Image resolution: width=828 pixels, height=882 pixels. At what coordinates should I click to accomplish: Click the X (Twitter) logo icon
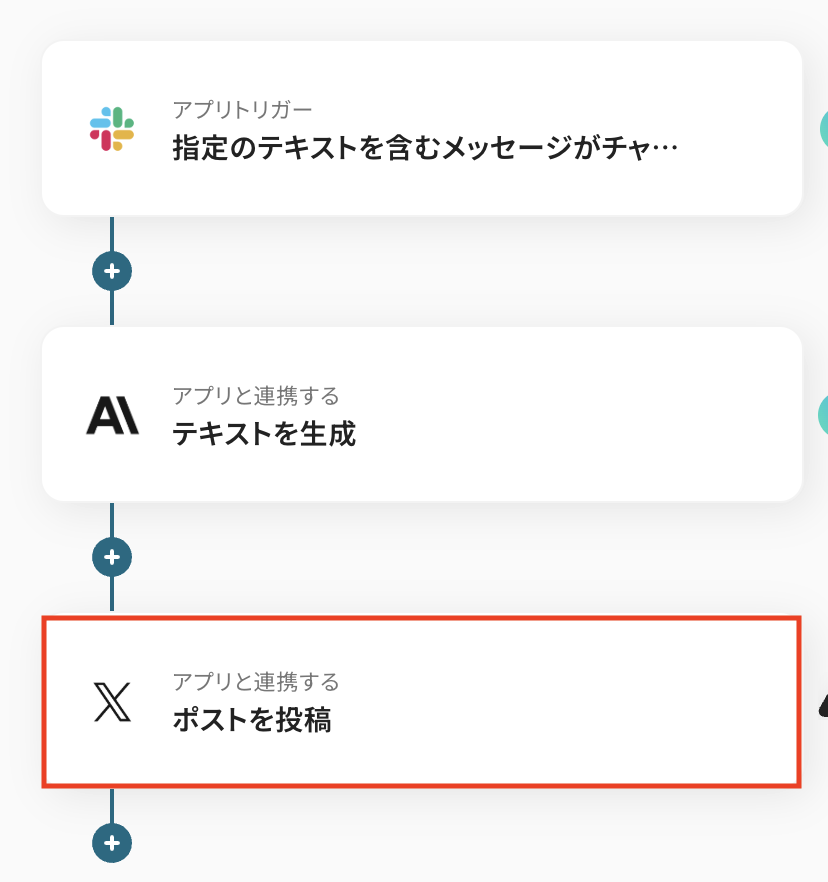[112, 702]
